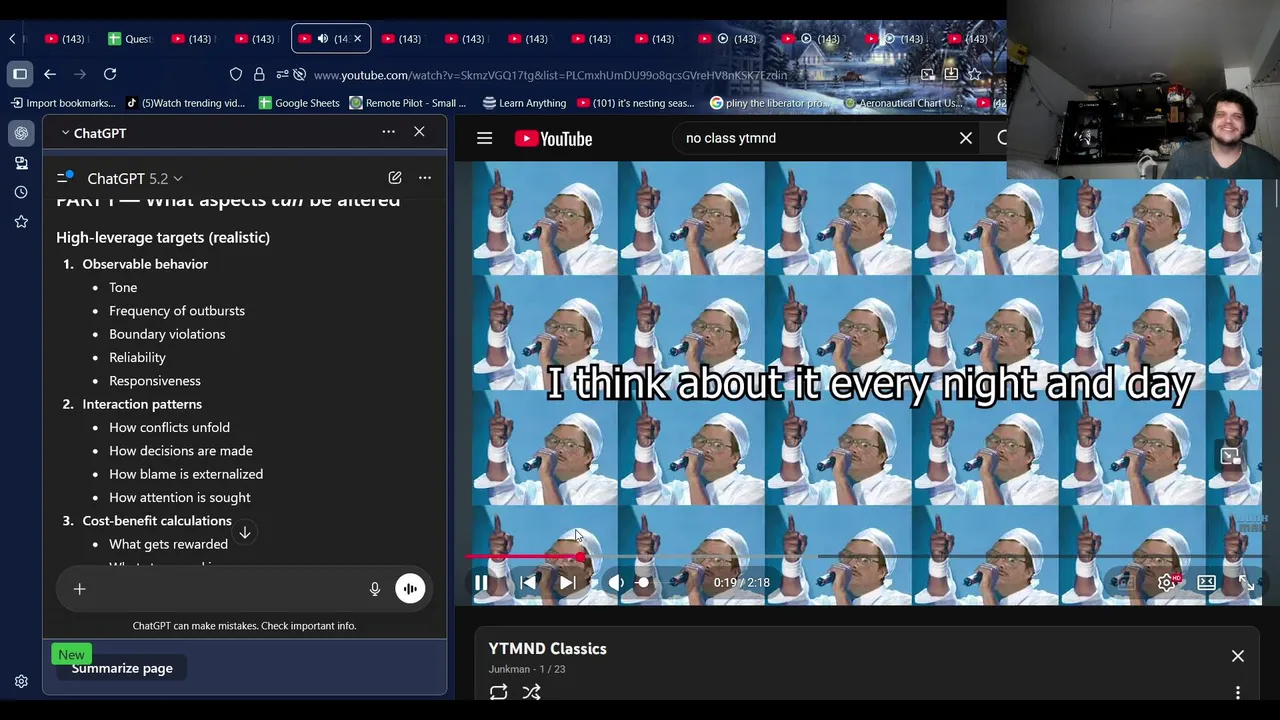1280x720 pixels.
Task: Add attachment with the plus button
Action: [x=79, y=589]
